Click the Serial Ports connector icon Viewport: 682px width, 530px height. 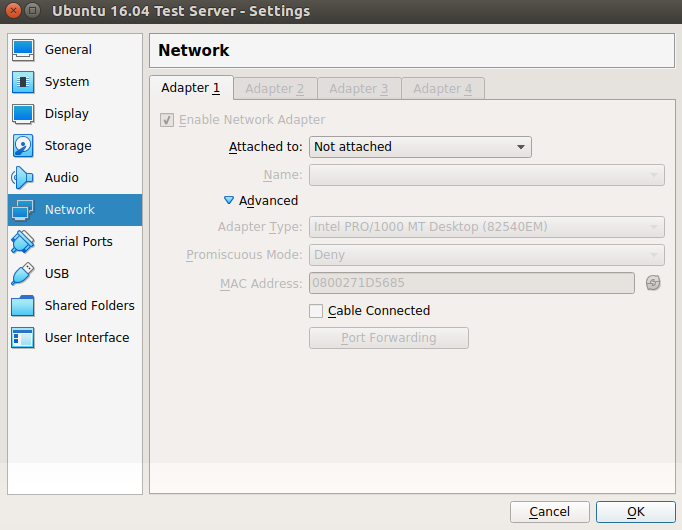[x=23, y=242]
